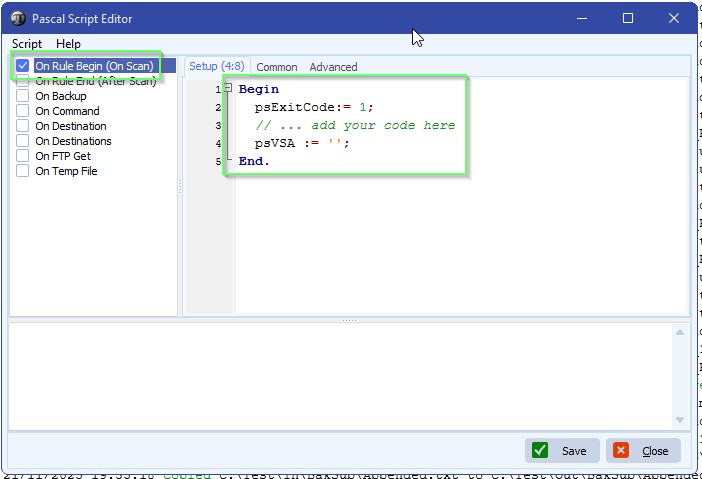
Task: Open the Script menu
Action: point(27,44)
